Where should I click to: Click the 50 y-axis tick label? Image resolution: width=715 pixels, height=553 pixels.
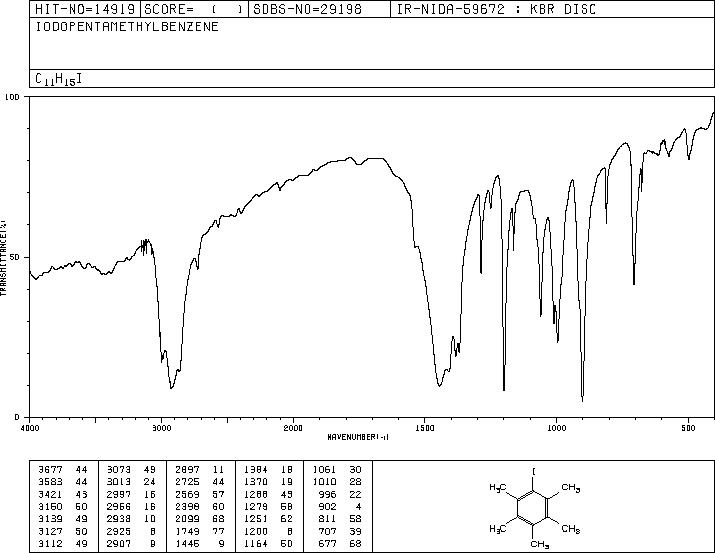[14, 257]
